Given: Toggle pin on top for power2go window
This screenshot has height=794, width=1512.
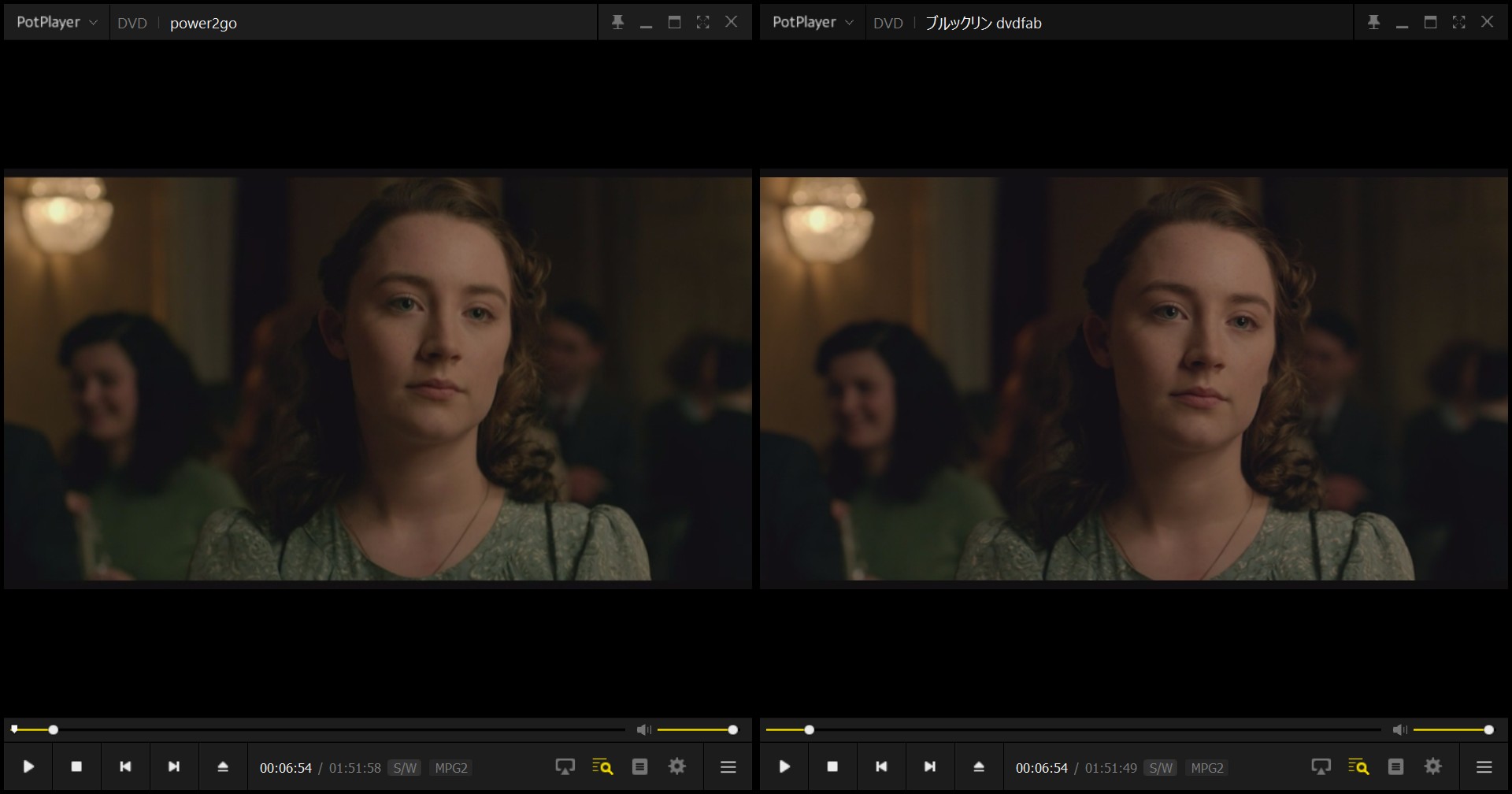Looking at the screenshot, I should click(617, 22).
